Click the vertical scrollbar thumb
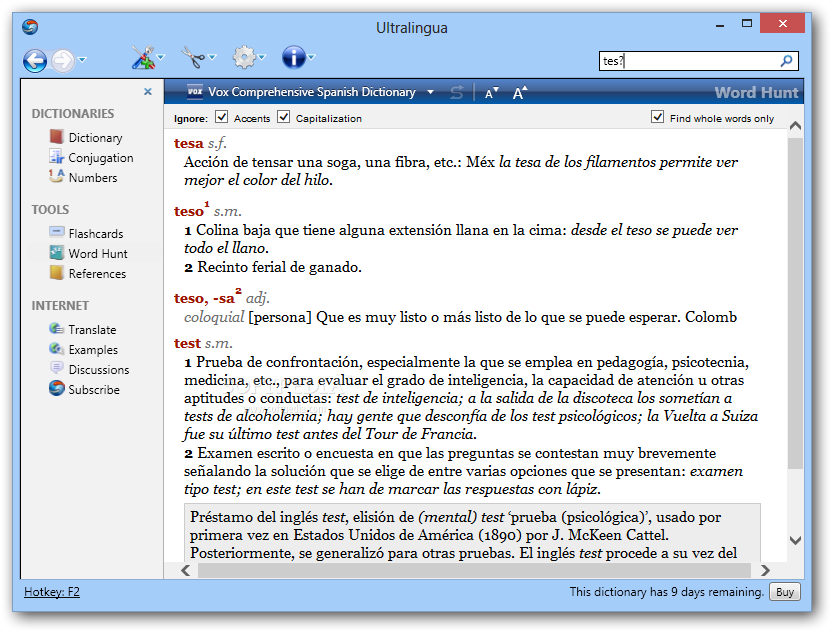Viewport: 832px width, 632px height. point(795,304)
